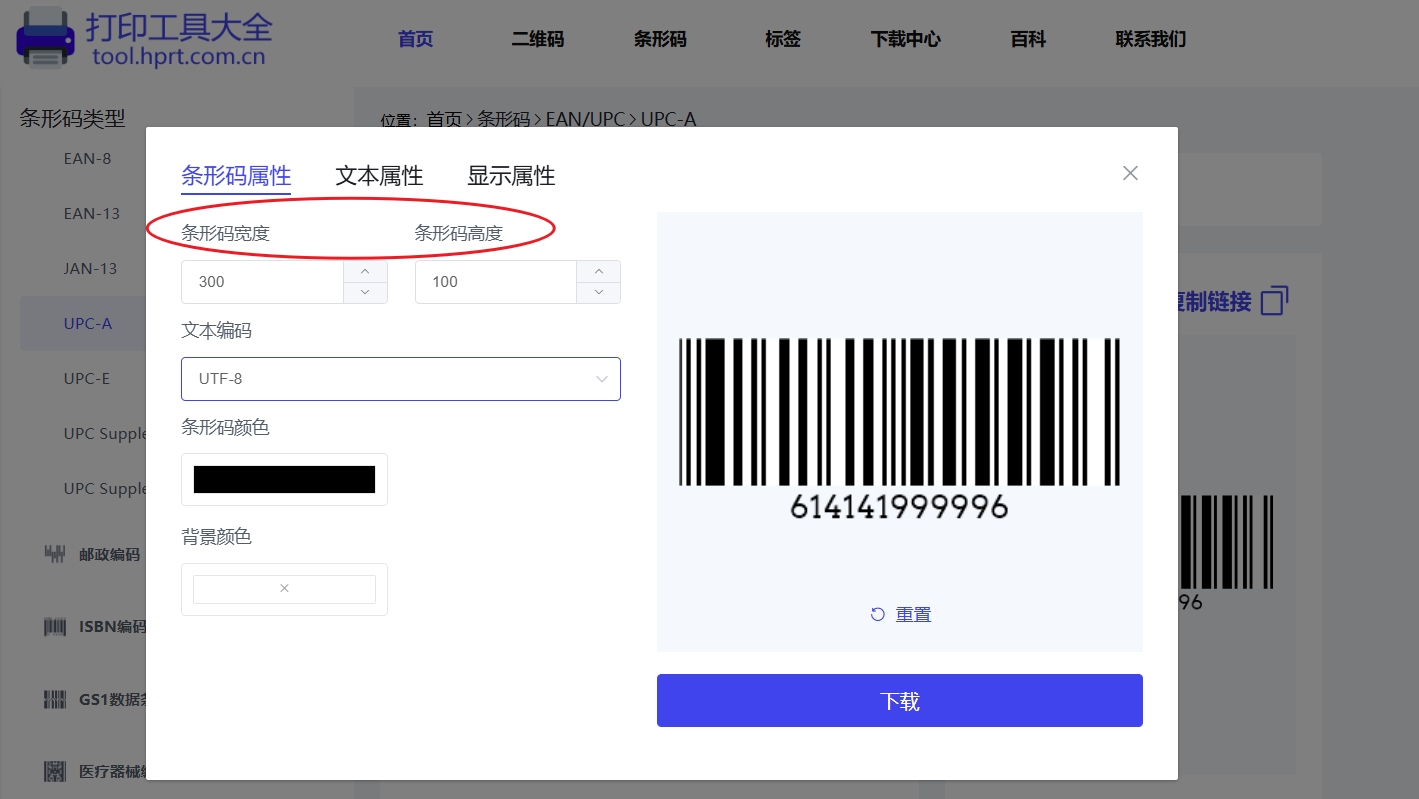
Task: Click the tool.hprt.com.cn site title
Action: point(179,56)
